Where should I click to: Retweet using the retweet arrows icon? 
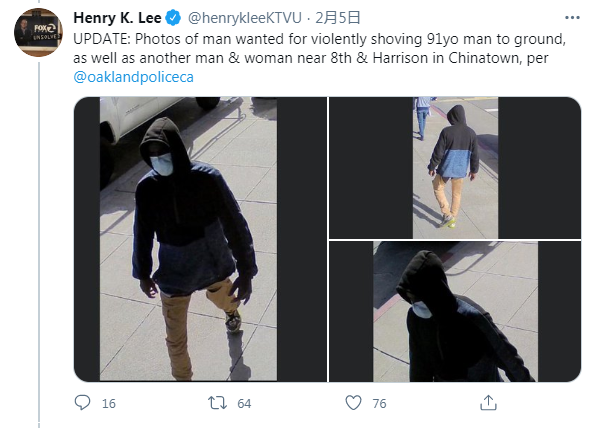(x=217, y=403)
